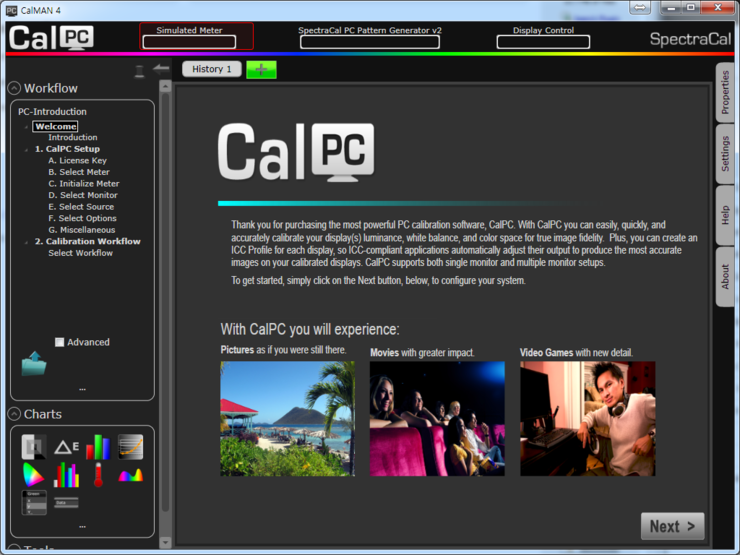Screen dimensions: 740x555
Task: Click the PC-Introduction workflow title
Action: coord(52,112)
